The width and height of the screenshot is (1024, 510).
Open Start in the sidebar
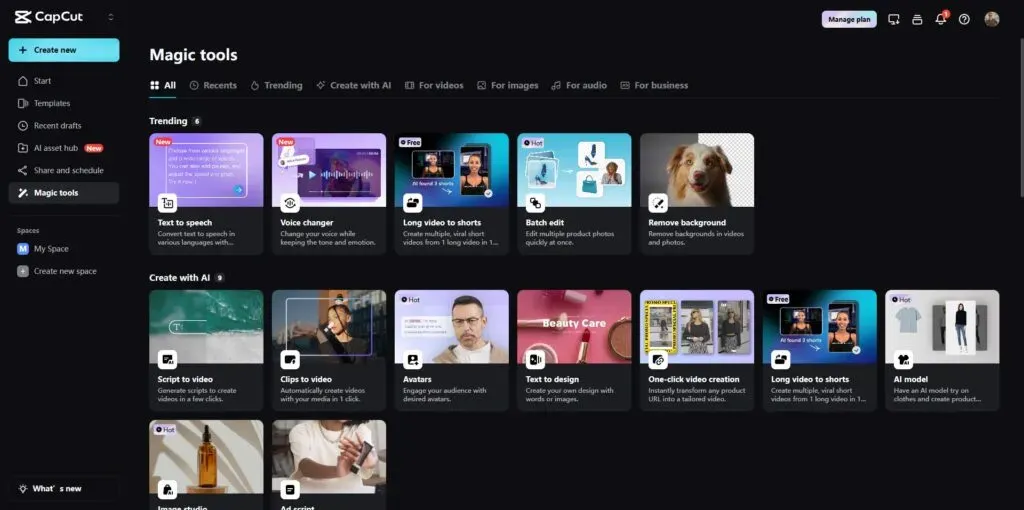pyautogui.click(x=64, y=81)
